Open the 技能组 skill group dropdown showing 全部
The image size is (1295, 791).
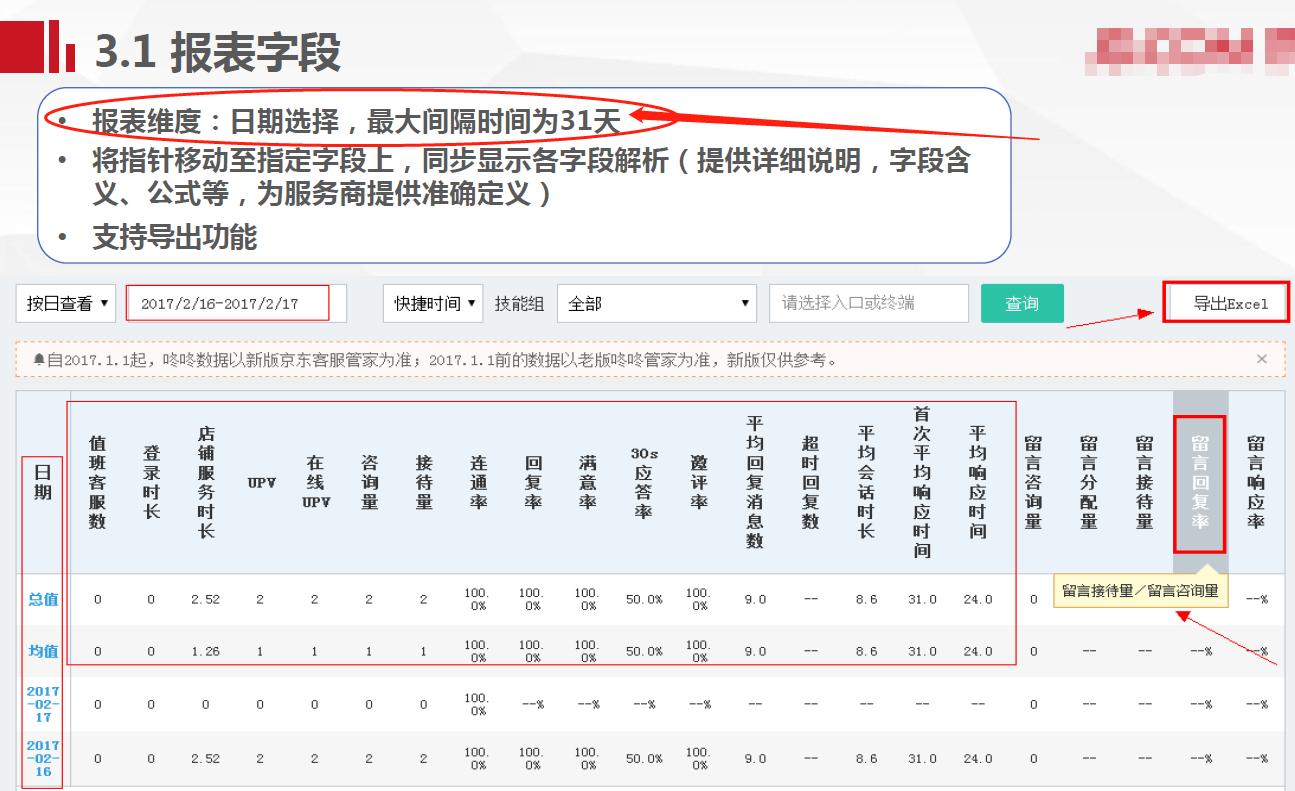tap(655, 304)
